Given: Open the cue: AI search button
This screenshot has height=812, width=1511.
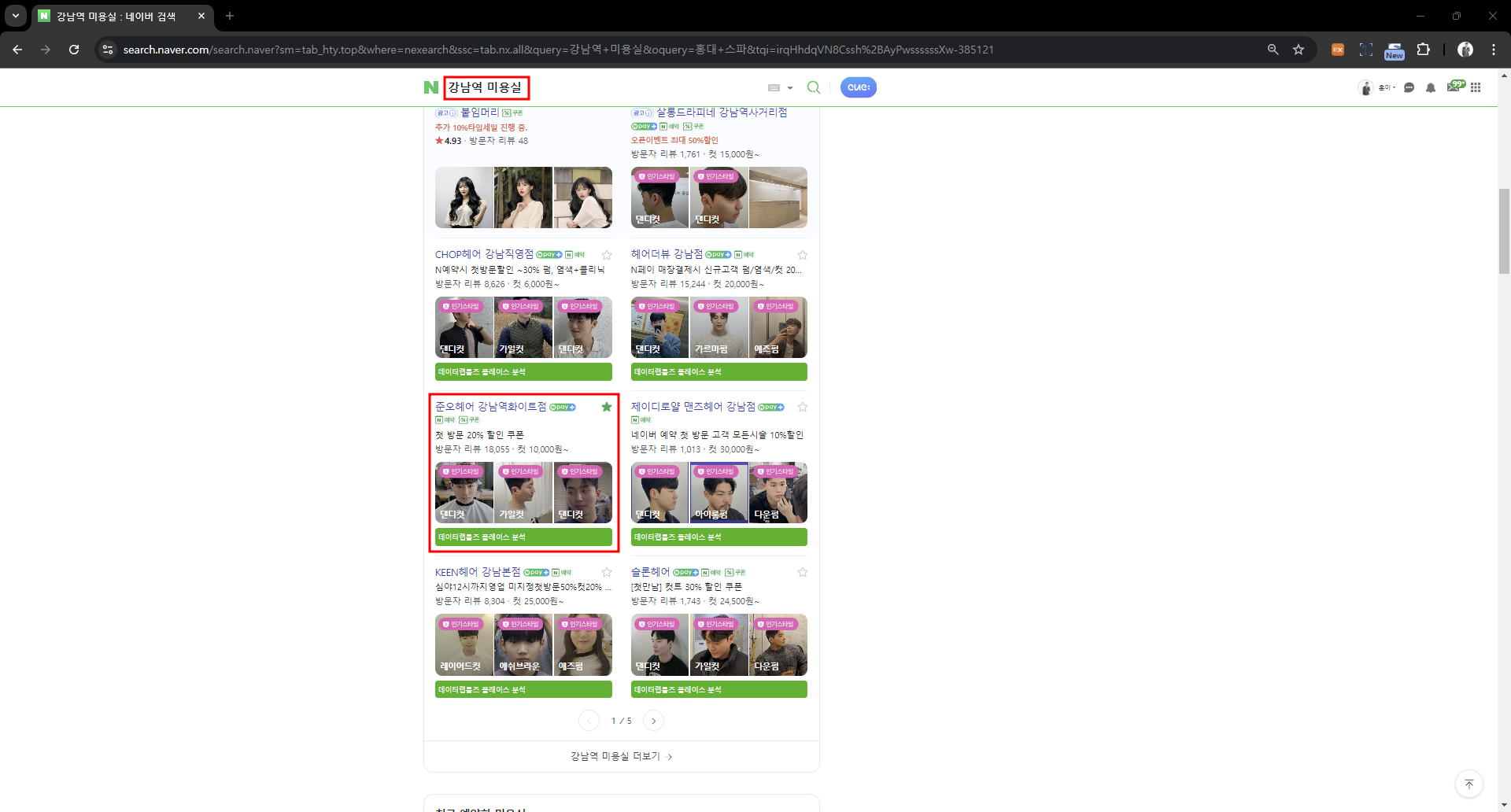Looking at the screenshot, I should [x=859, y=87].
